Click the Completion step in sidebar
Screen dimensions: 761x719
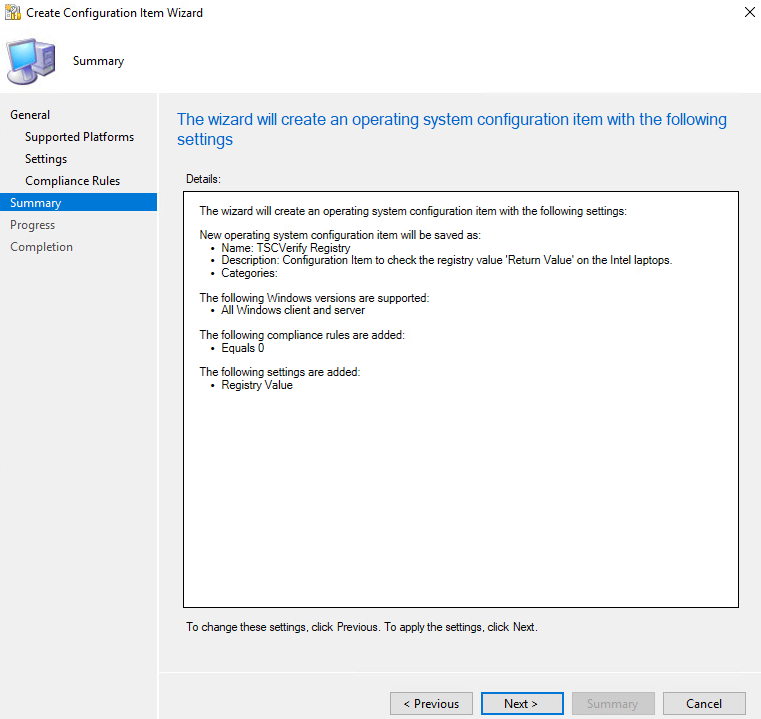(x=41, y=247)
